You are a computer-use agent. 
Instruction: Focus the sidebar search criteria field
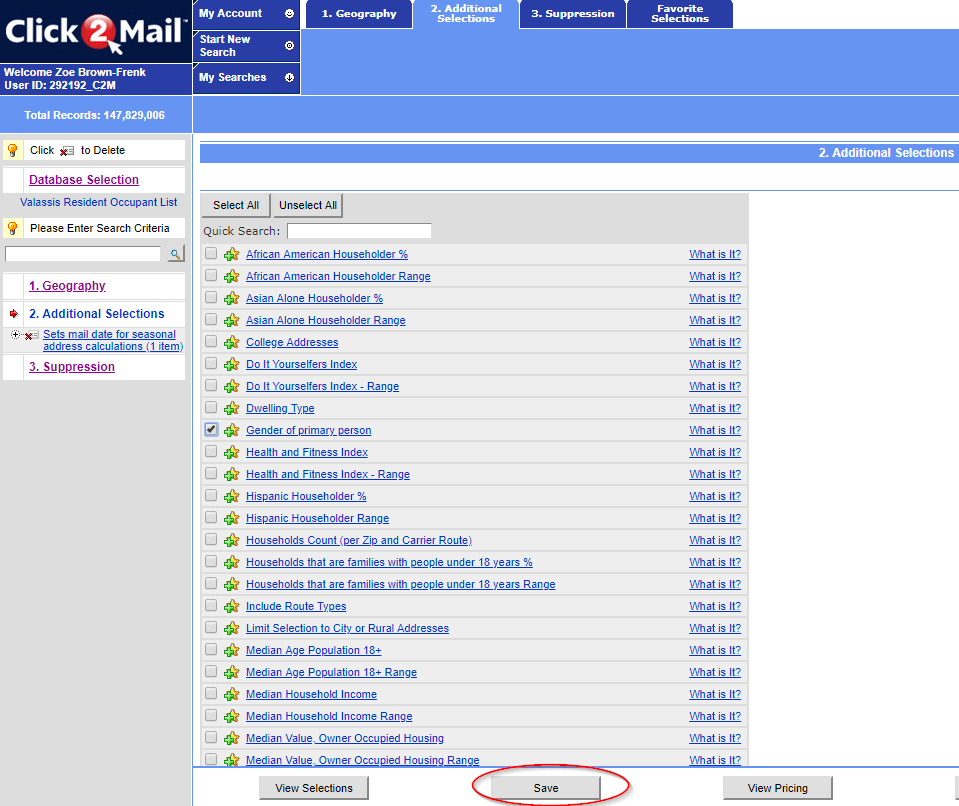click(83, 254)
